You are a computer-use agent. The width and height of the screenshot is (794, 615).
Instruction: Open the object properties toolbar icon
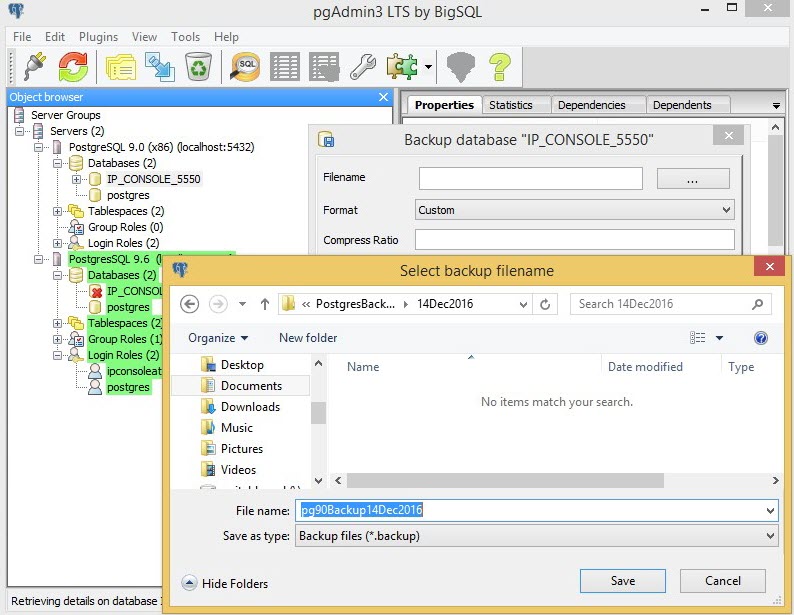[121, 67]
